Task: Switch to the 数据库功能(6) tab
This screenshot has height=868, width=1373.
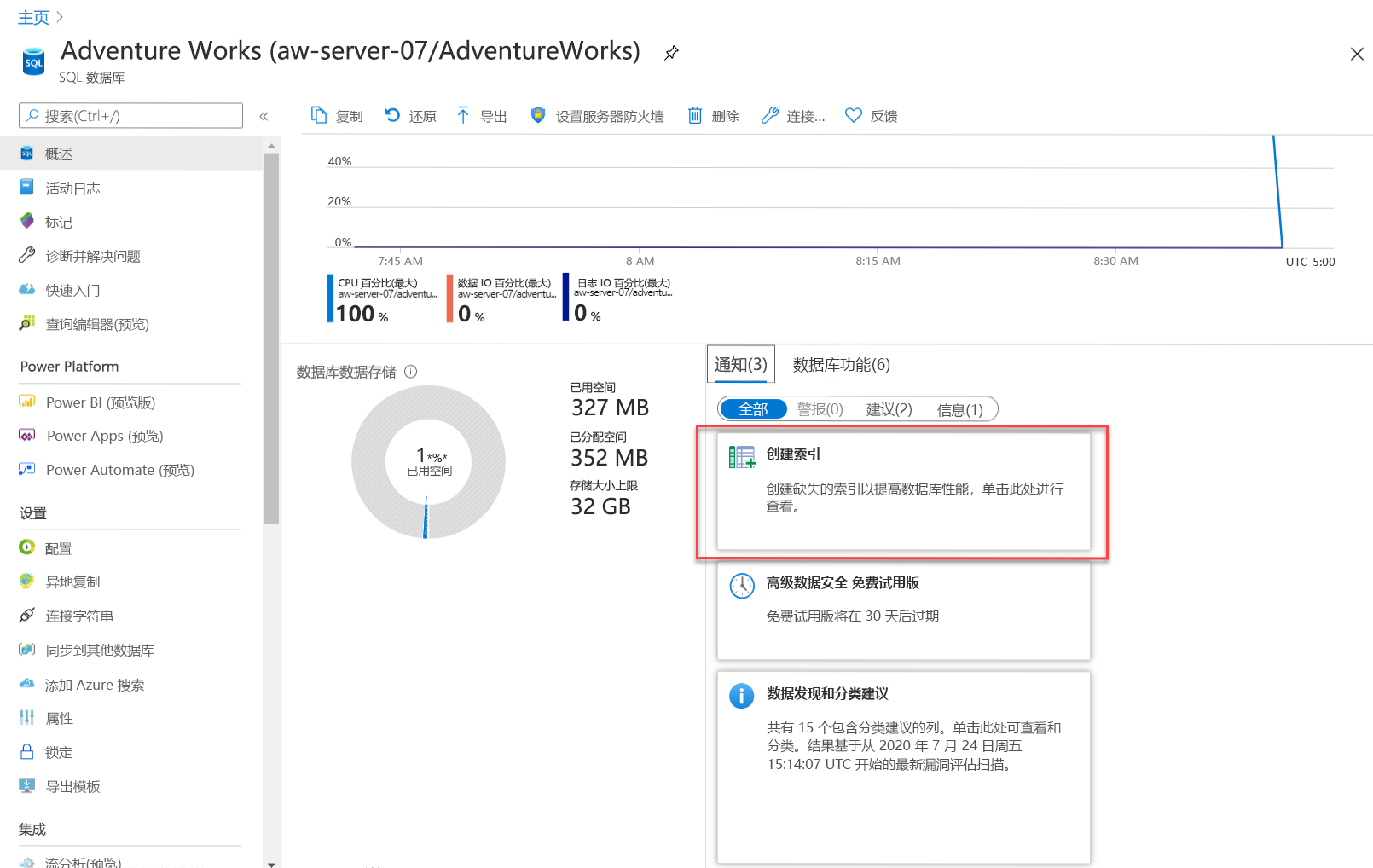Action: (841, 364)
